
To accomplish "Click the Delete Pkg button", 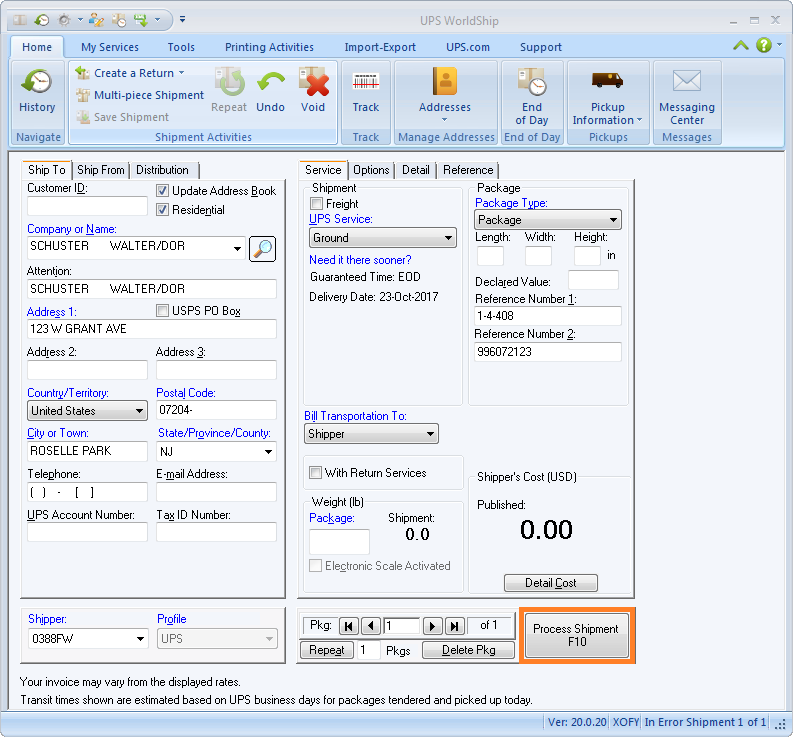I will pyautogui.click(x=468, y=650).
